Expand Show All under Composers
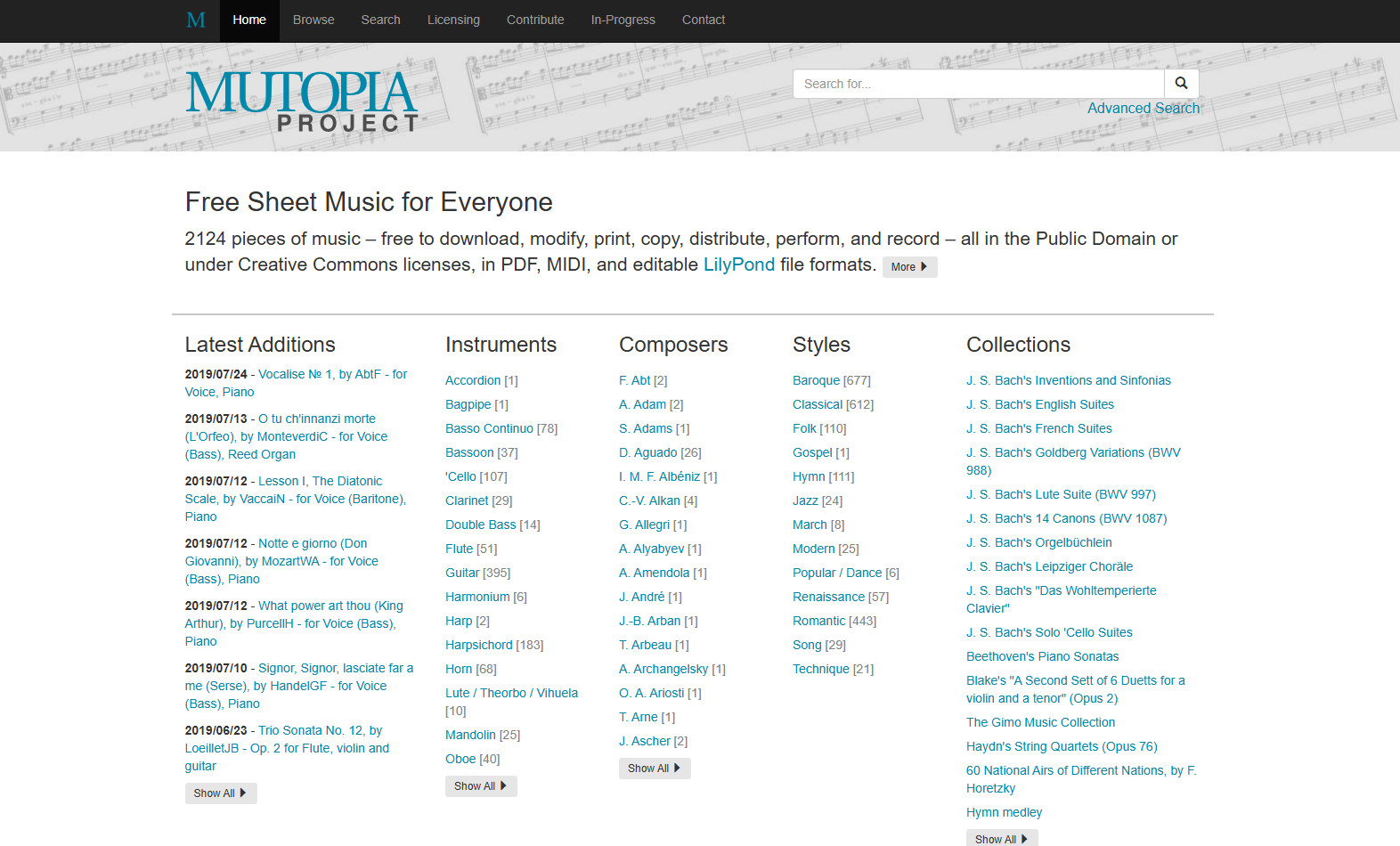Viewport: 1400px width, 846px height. click(655, 769)
